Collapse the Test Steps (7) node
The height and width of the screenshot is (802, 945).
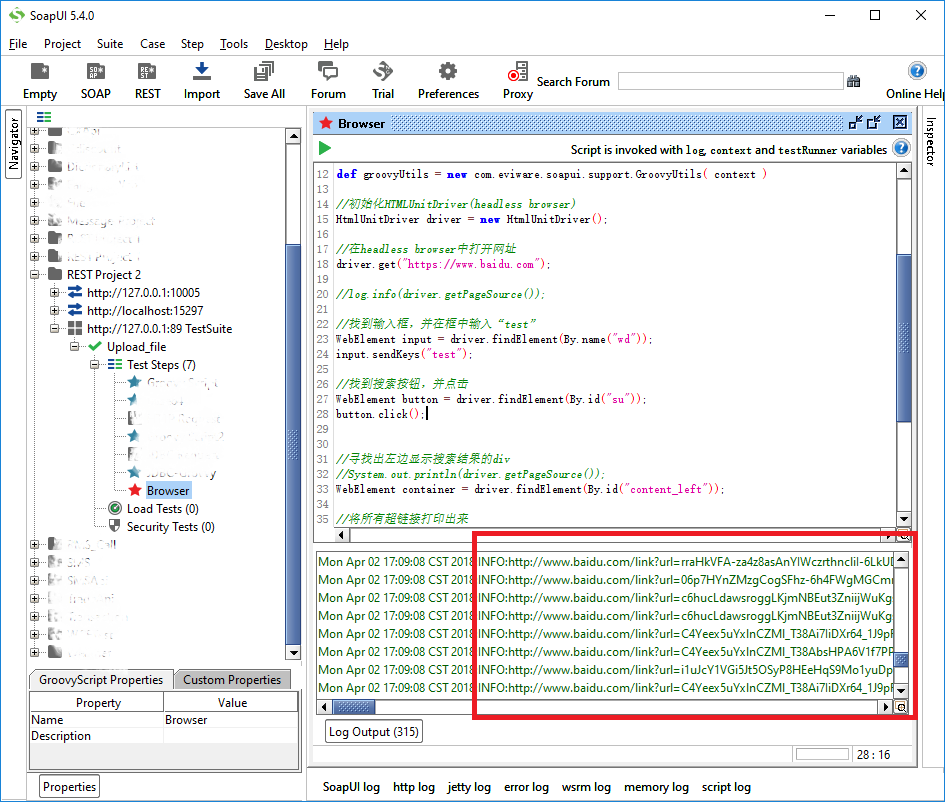tap(95, 365)
